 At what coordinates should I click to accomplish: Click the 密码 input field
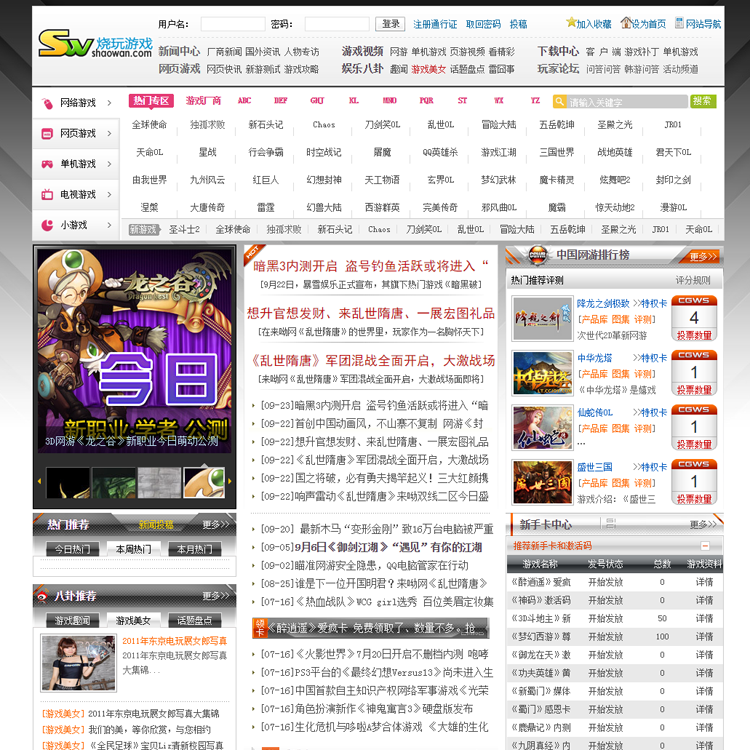[337, 24]
